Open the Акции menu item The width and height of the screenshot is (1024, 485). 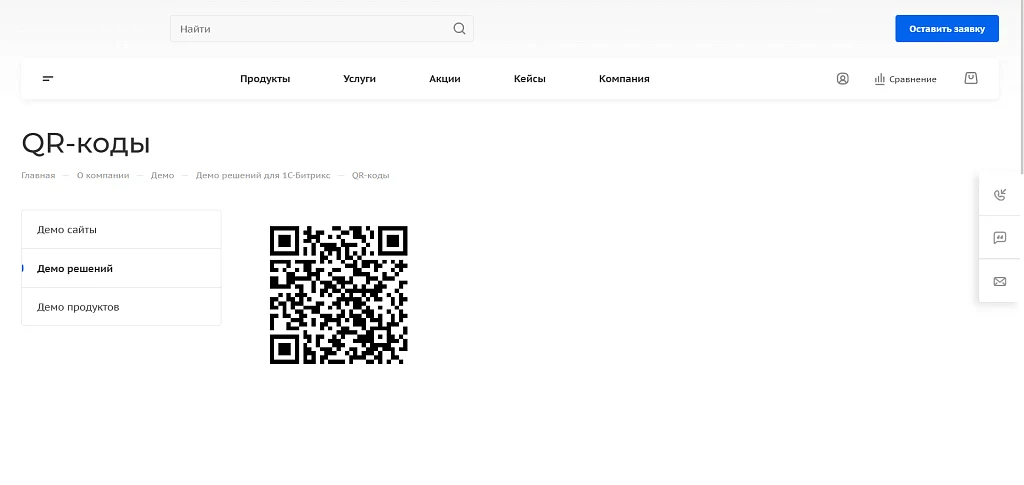click(445, 79)
